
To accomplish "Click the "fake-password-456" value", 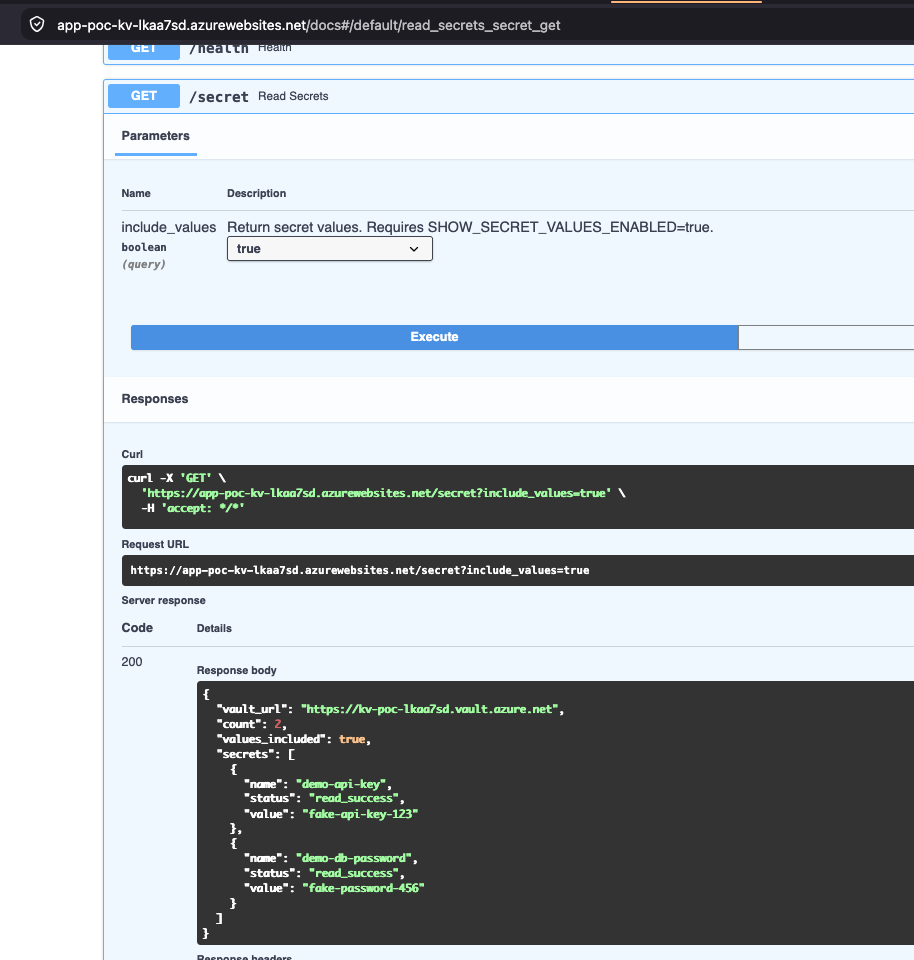I will click(x=363, y=888).
